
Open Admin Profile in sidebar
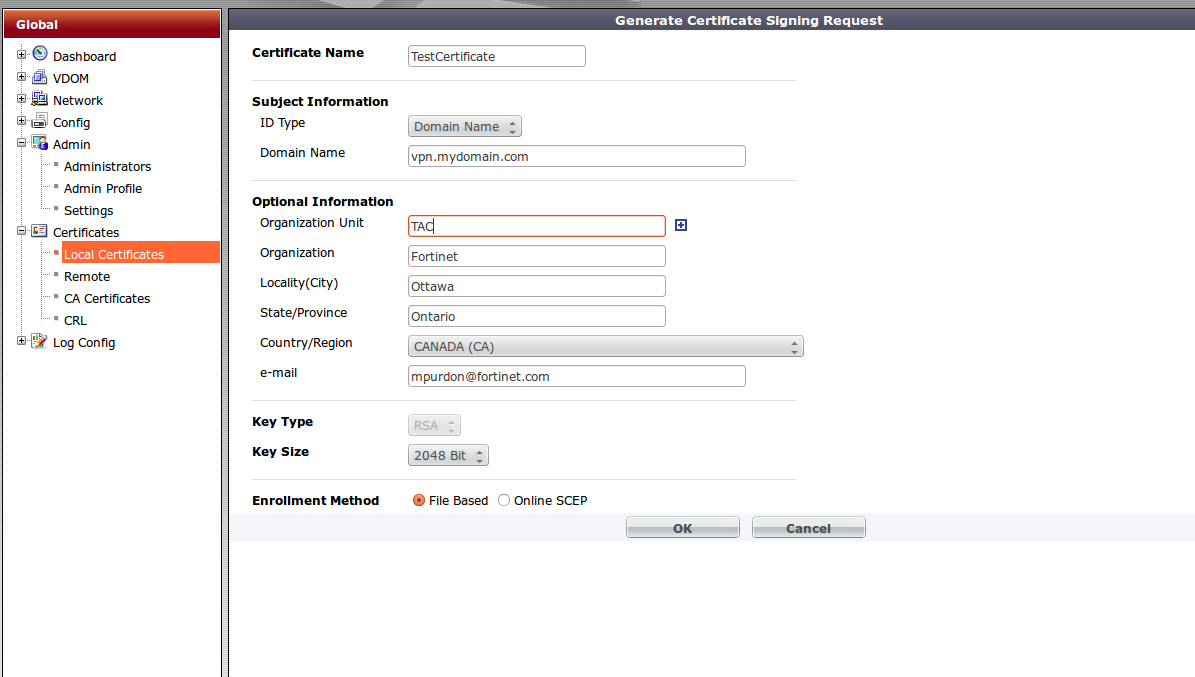tap(103, 188)
